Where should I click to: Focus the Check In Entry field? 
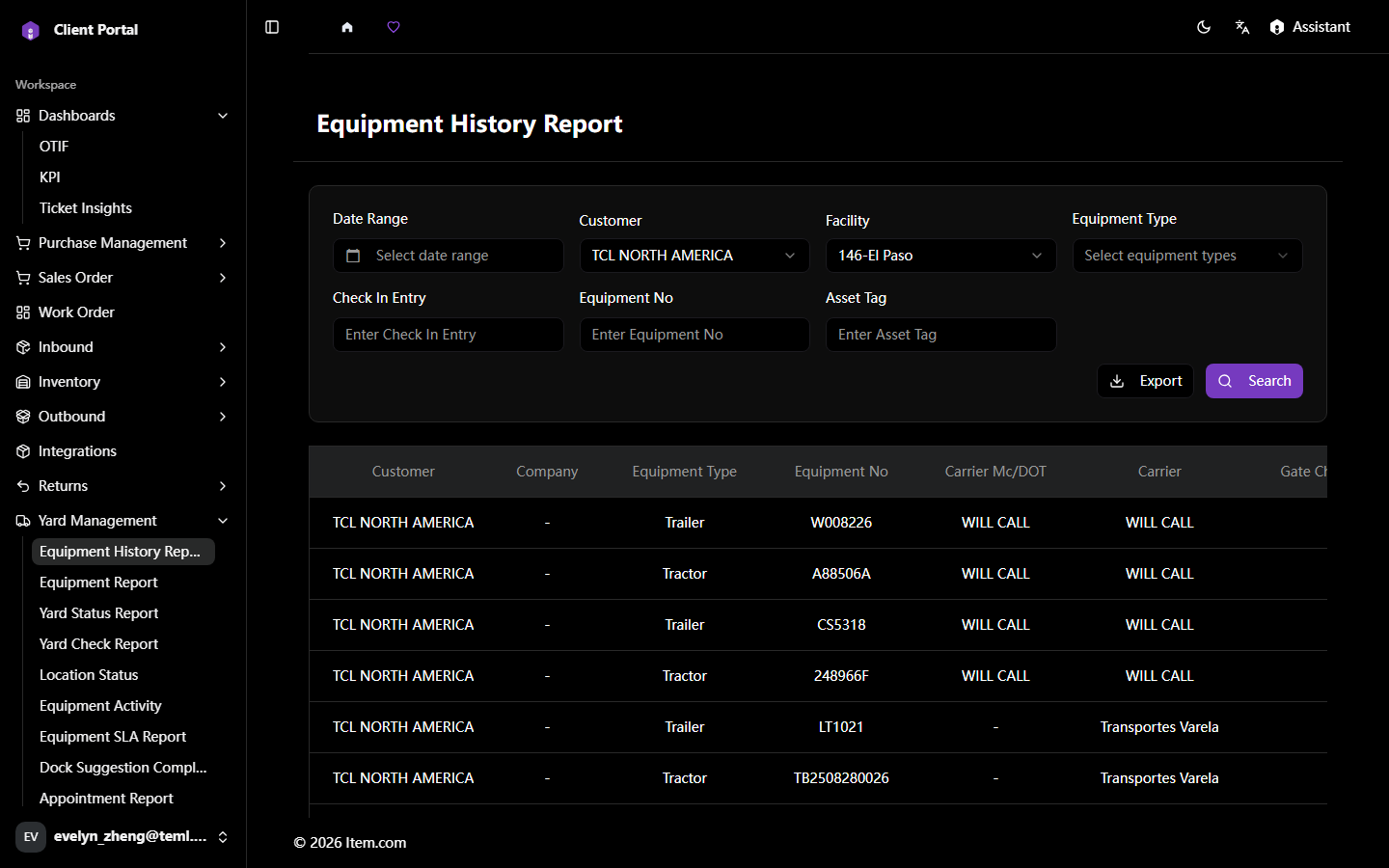449,335
